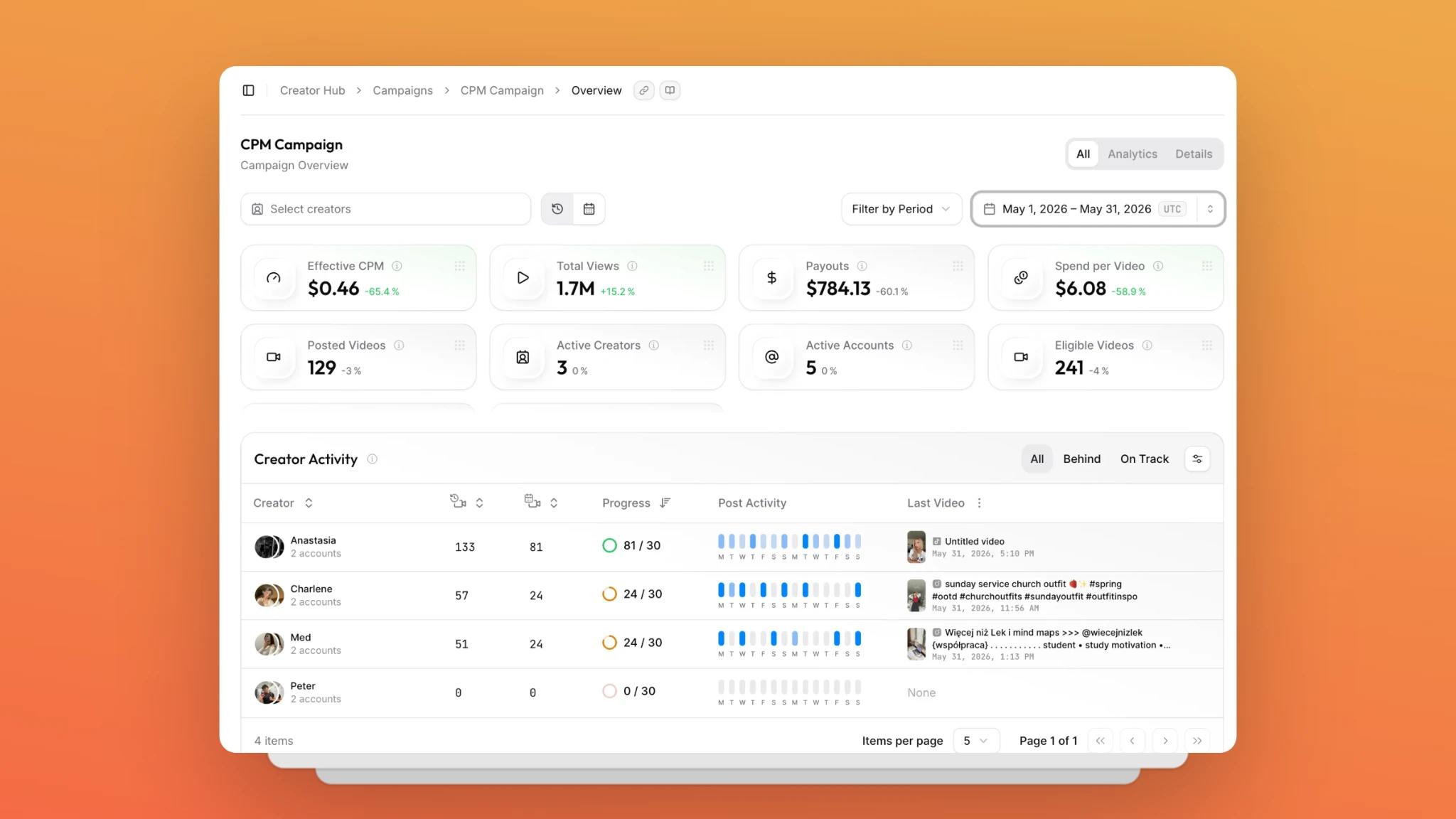Filter creator activity by Behind
The image size is (1456, 819).
coord(1081,459)
